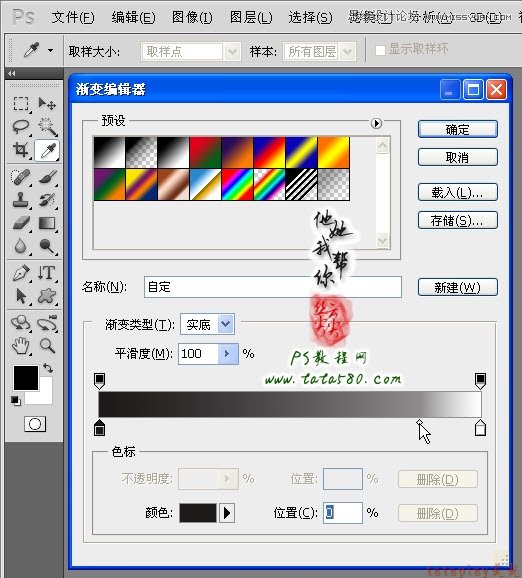Collapse the toolbox with double-arrow icon

pos(12,73)
